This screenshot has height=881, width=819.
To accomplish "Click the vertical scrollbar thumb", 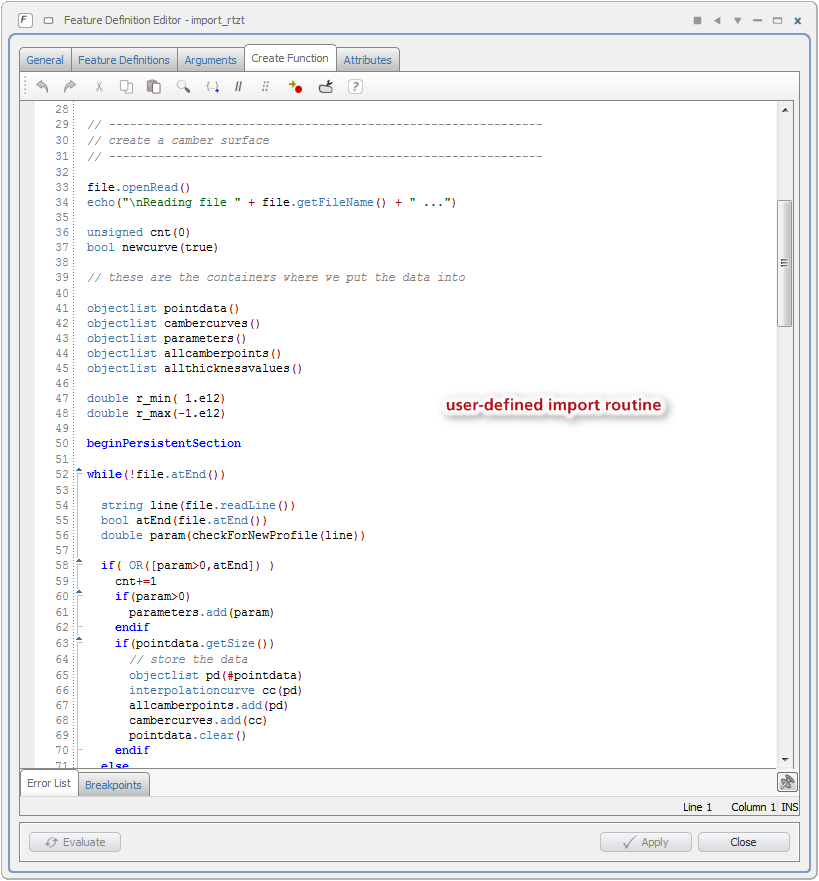I will pyautogui.click(x=785, y=263).
